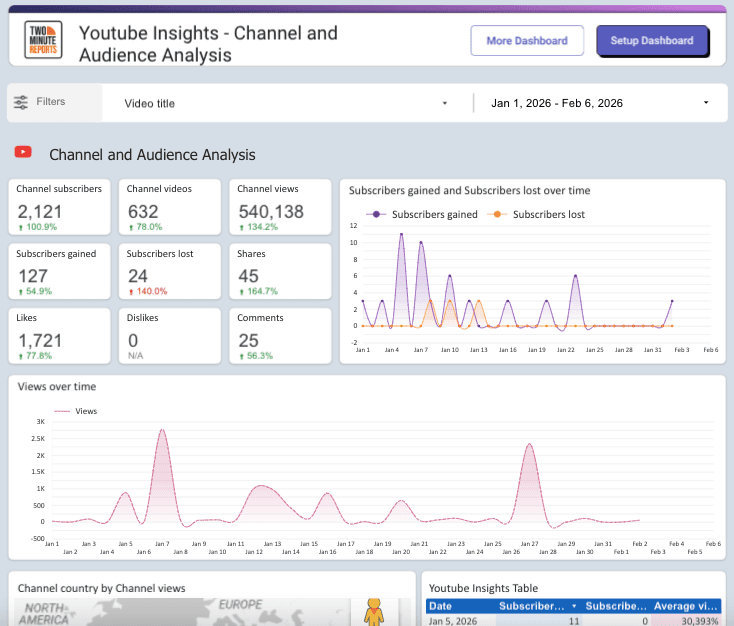Viewport: 734px width, 626px height.
Task: Click the Subscribe... lost column header
Action: (616, 606)
